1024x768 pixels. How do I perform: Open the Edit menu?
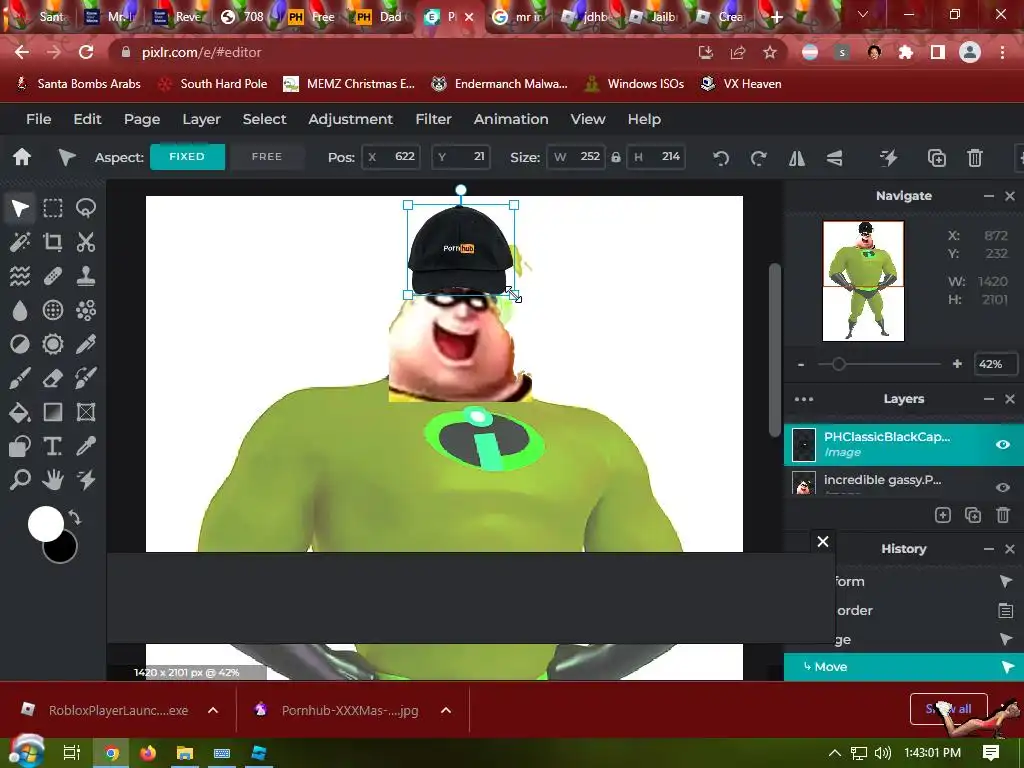point(88,119)
